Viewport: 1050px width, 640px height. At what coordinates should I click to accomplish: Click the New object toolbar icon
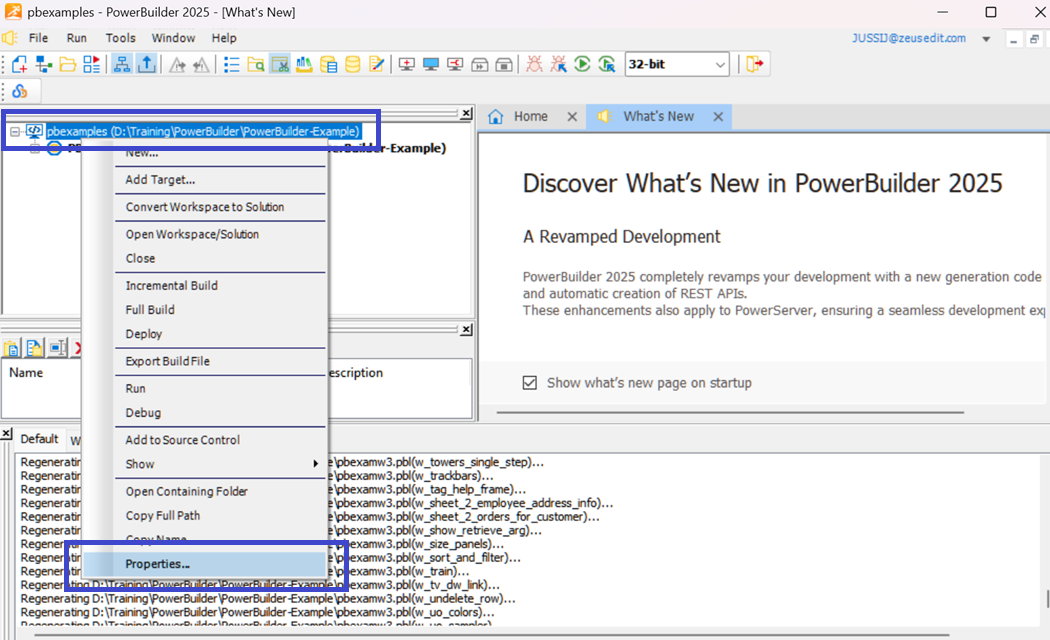pyautogui.click(x=19, y=64)
